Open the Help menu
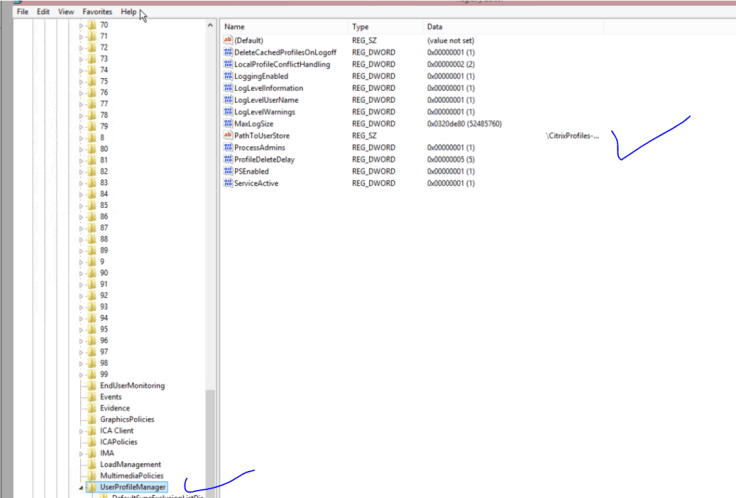This screenshot has width=736, height=498. pyautogui.click(x=129, y=11)
